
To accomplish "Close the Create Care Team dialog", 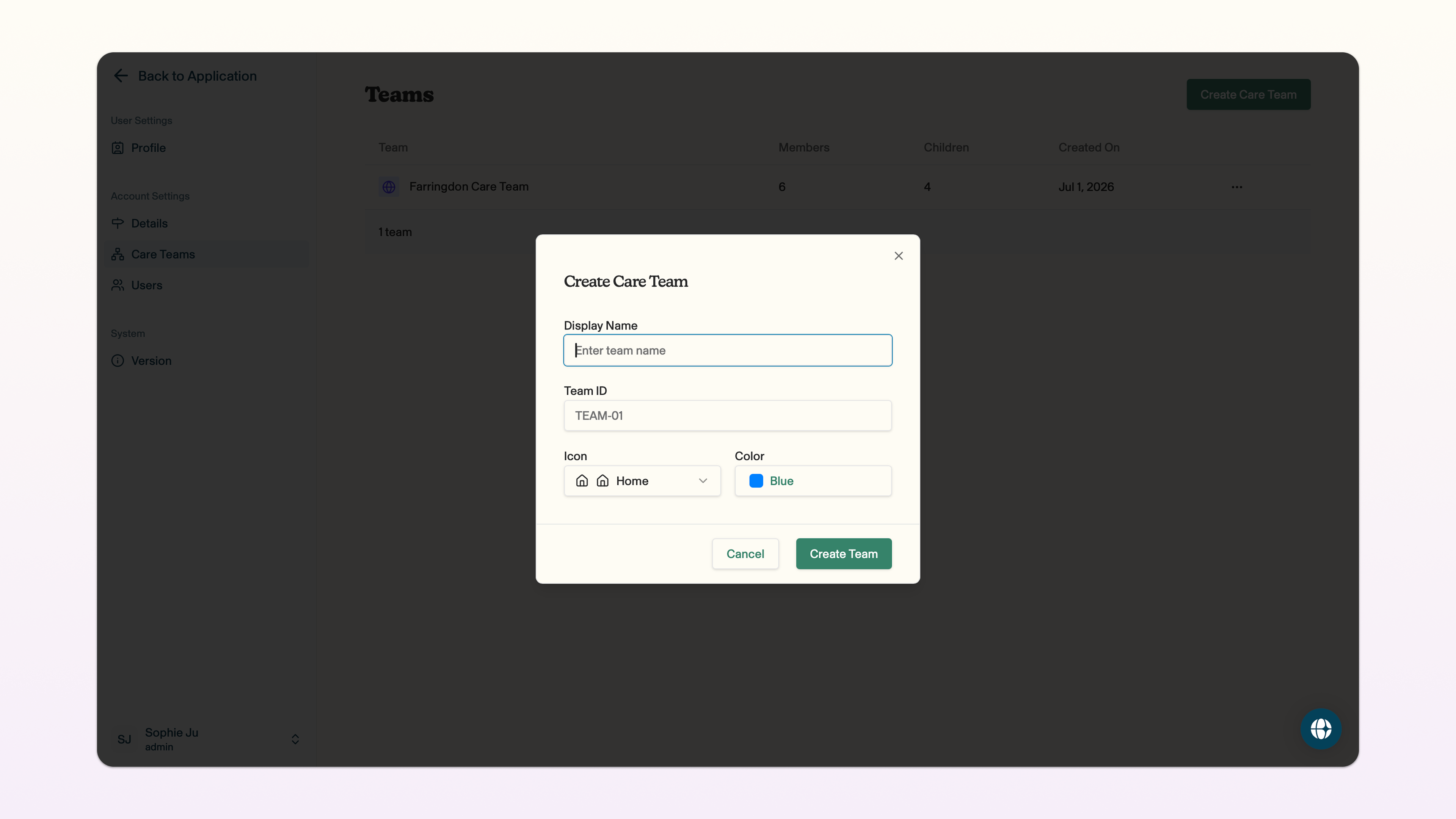I will click(x=898, y=256).
